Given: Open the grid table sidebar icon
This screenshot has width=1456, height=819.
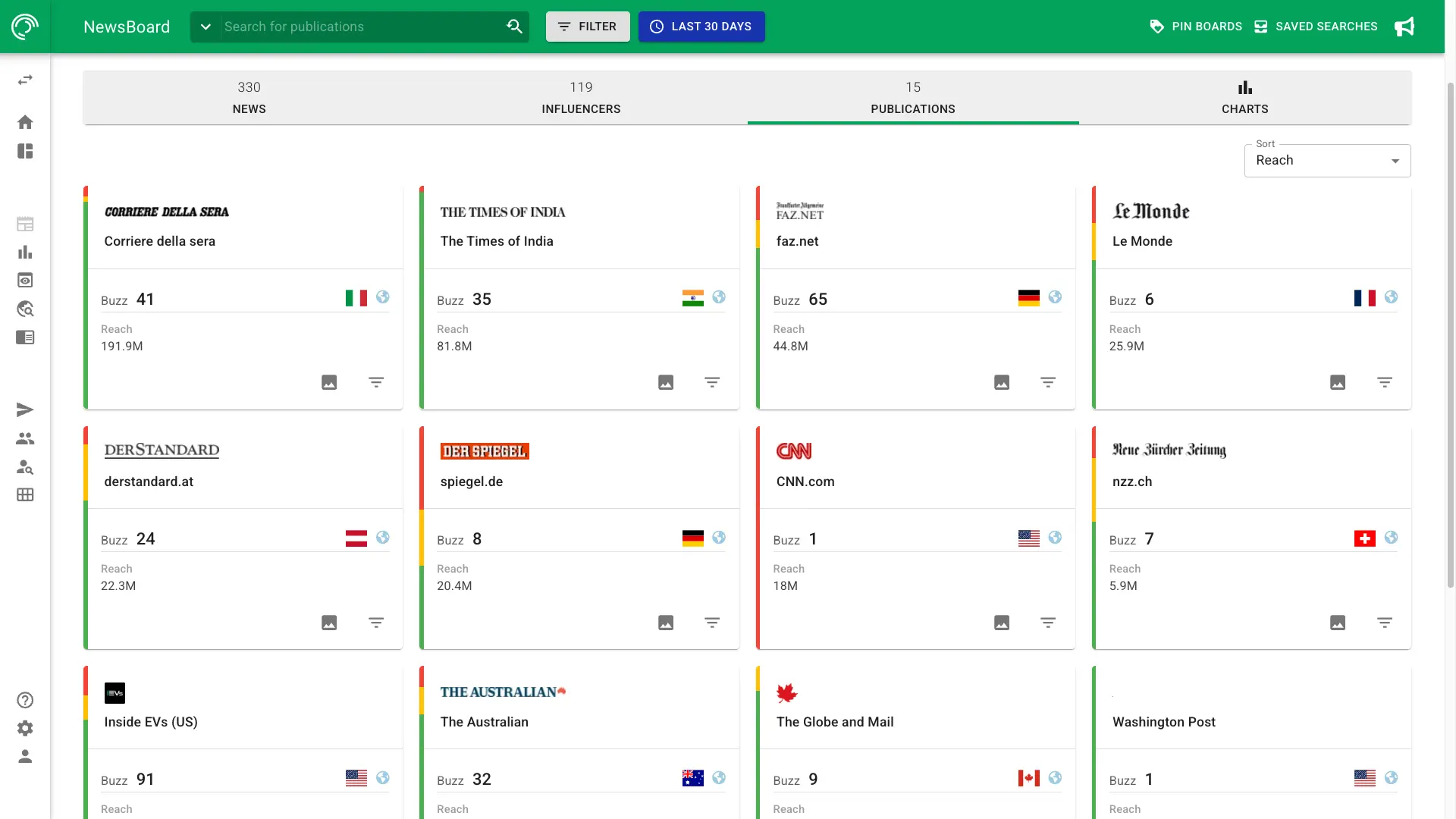Looking at the screenshot, I should click(x=25, y=495).
